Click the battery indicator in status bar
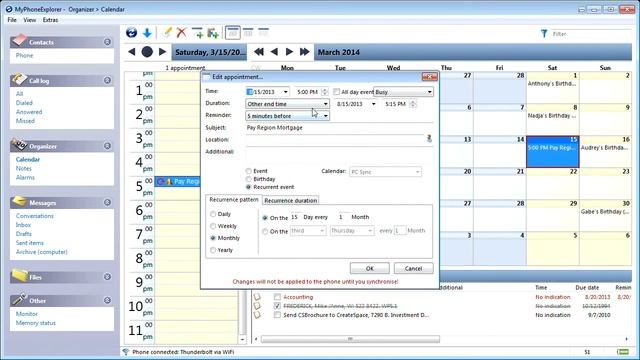640x360 pixels. [623, 352]
